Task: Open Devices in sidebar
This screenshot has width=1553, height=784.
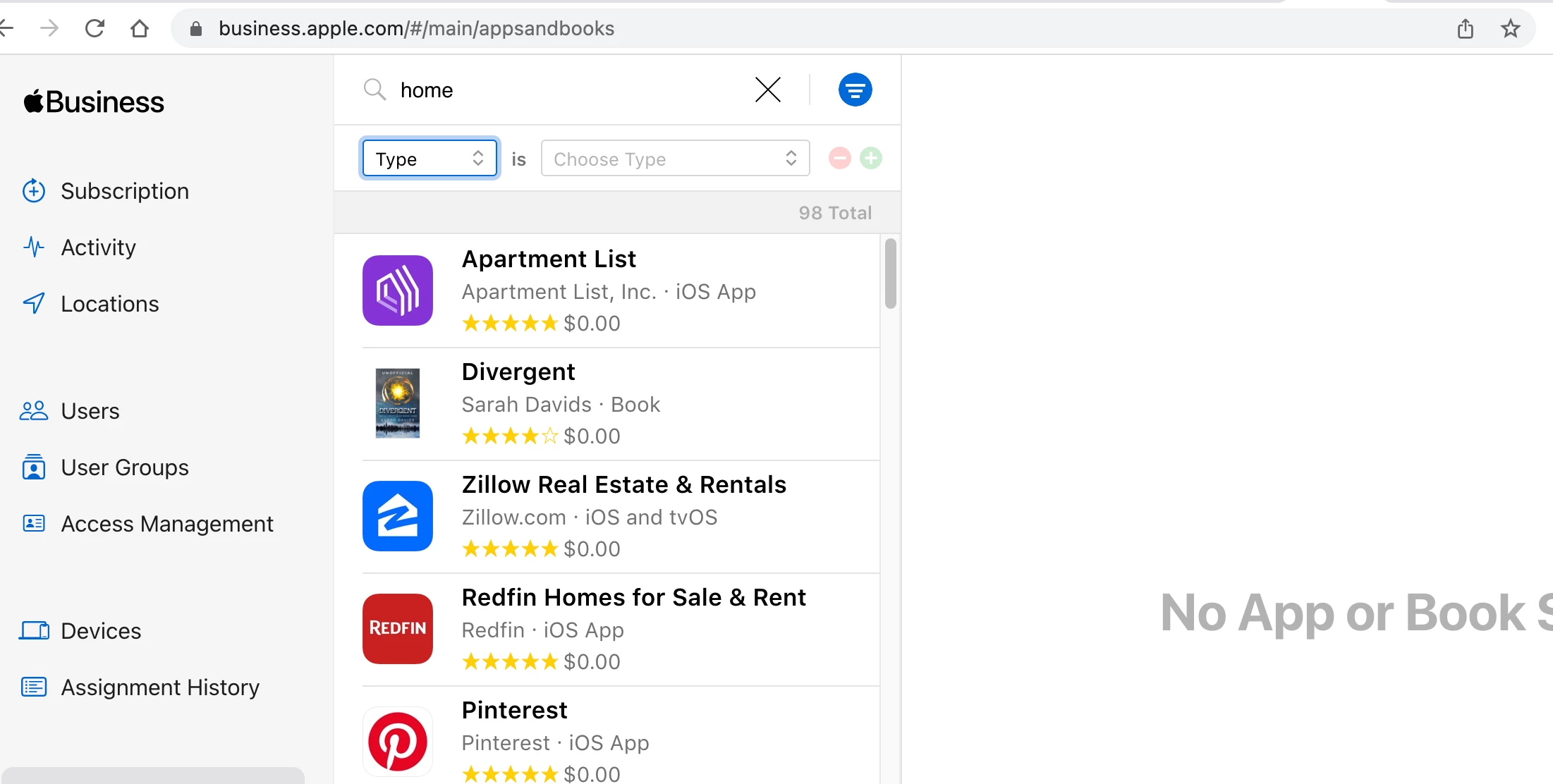Action: point(101,631)
